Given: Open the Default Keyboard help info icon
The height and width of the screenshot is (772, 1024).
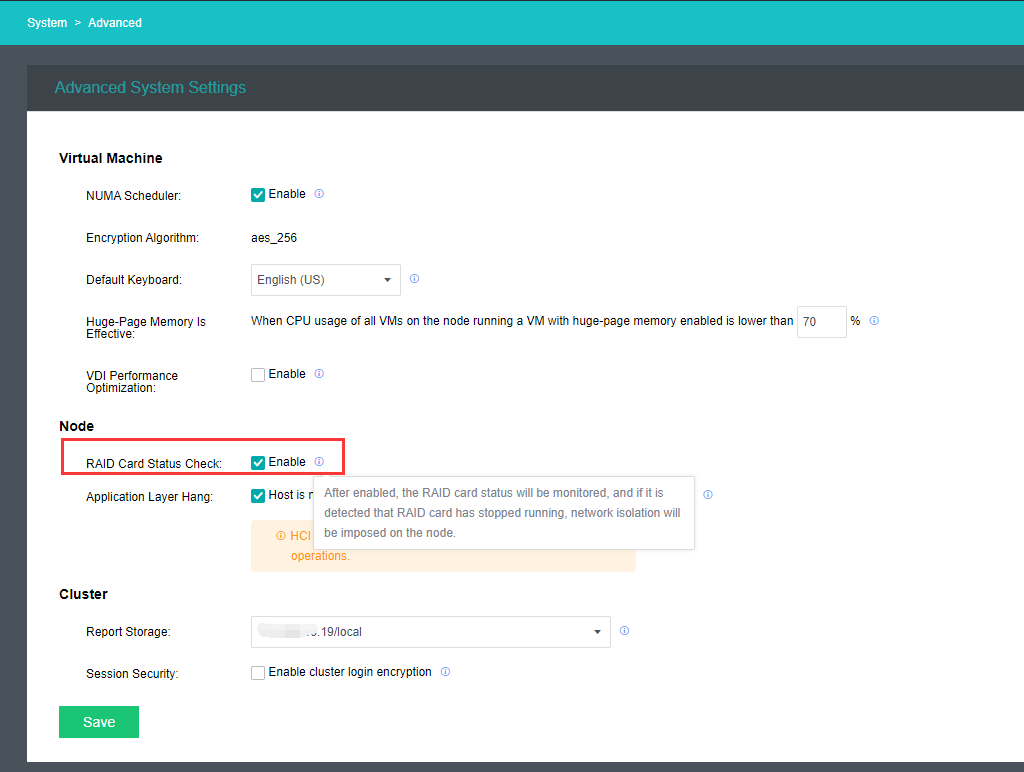Looking at the screenshot, I should [x=414, y=279].
